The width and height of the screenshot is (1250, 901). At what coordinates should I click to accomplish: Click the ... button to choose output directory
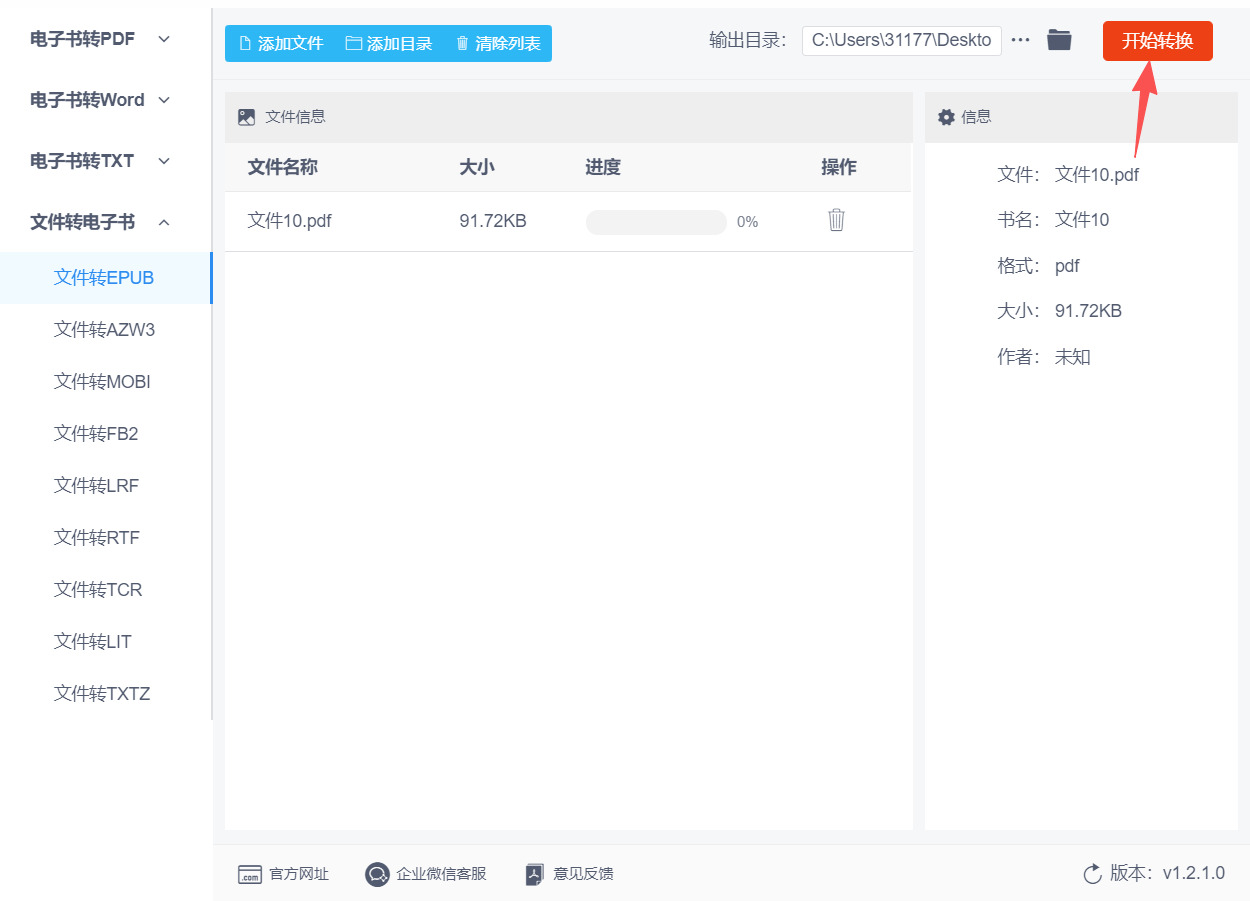(1020, 40)
